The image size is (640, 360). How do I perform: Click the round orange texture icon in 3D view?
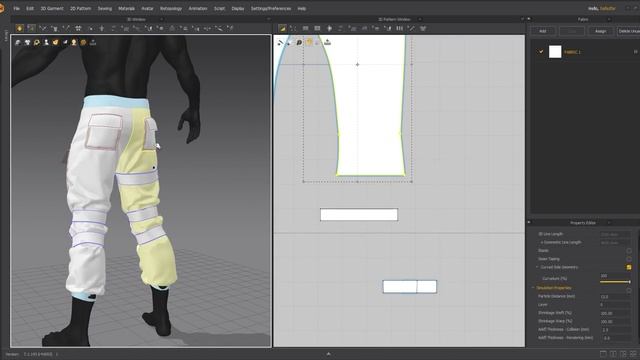[83, 42]
